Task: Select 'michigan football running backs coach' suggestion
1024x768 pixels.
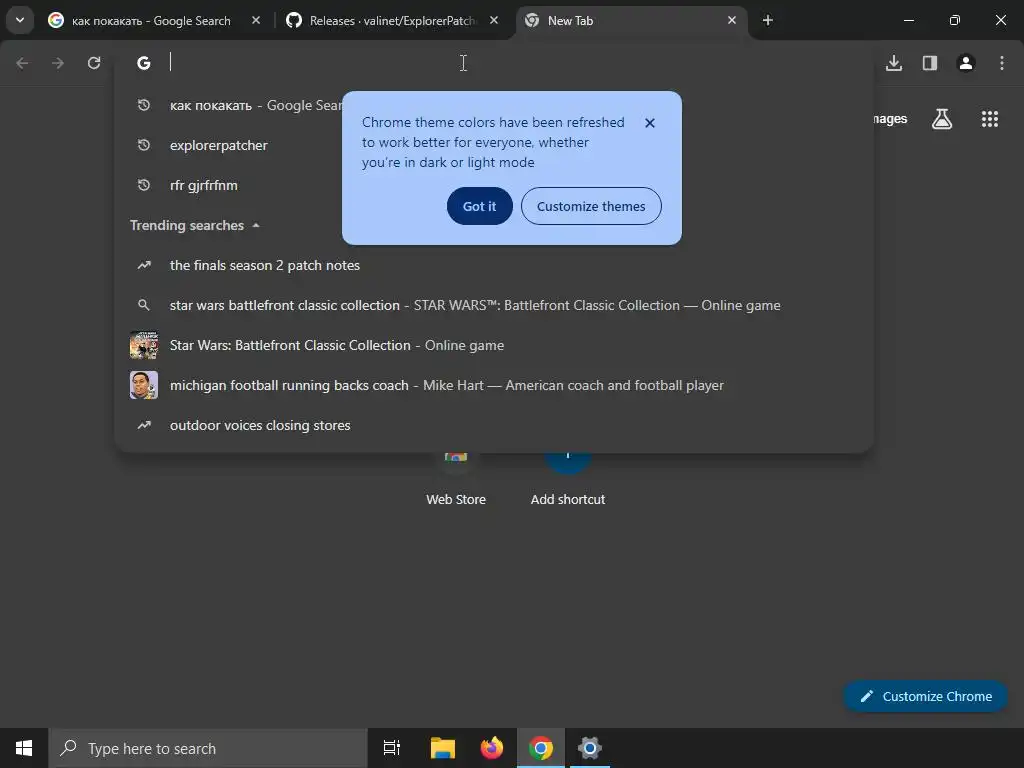Action: (x=494, y=385)
